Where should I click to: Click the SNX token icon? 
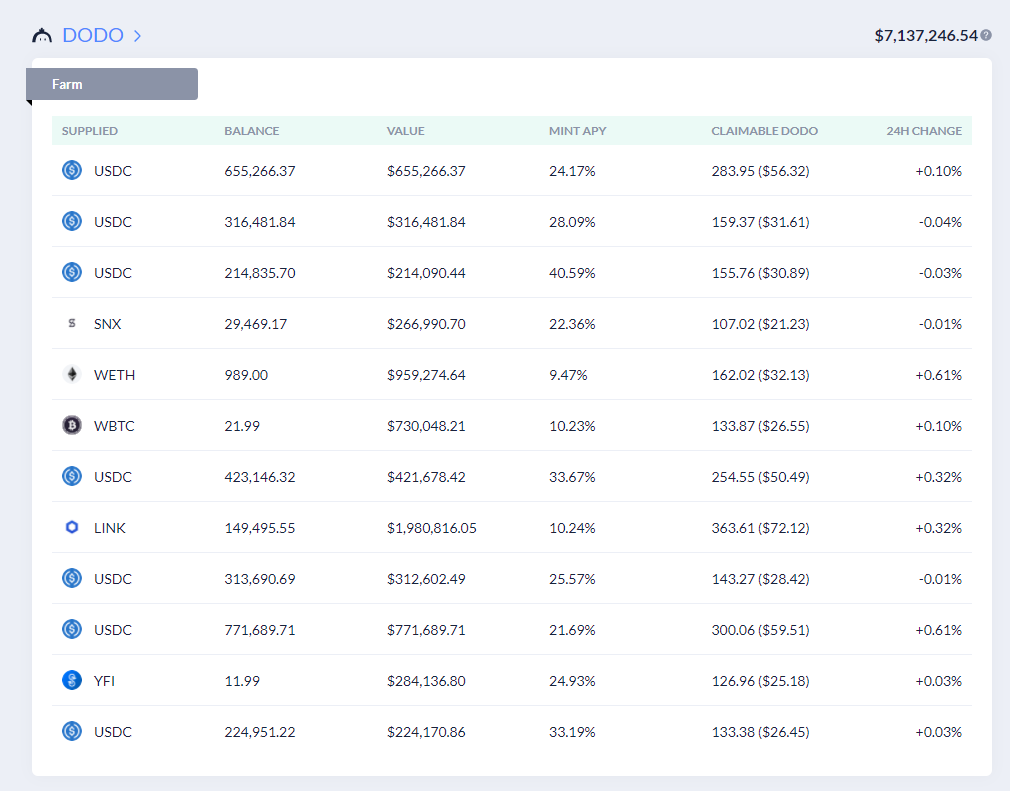[72, 323]
